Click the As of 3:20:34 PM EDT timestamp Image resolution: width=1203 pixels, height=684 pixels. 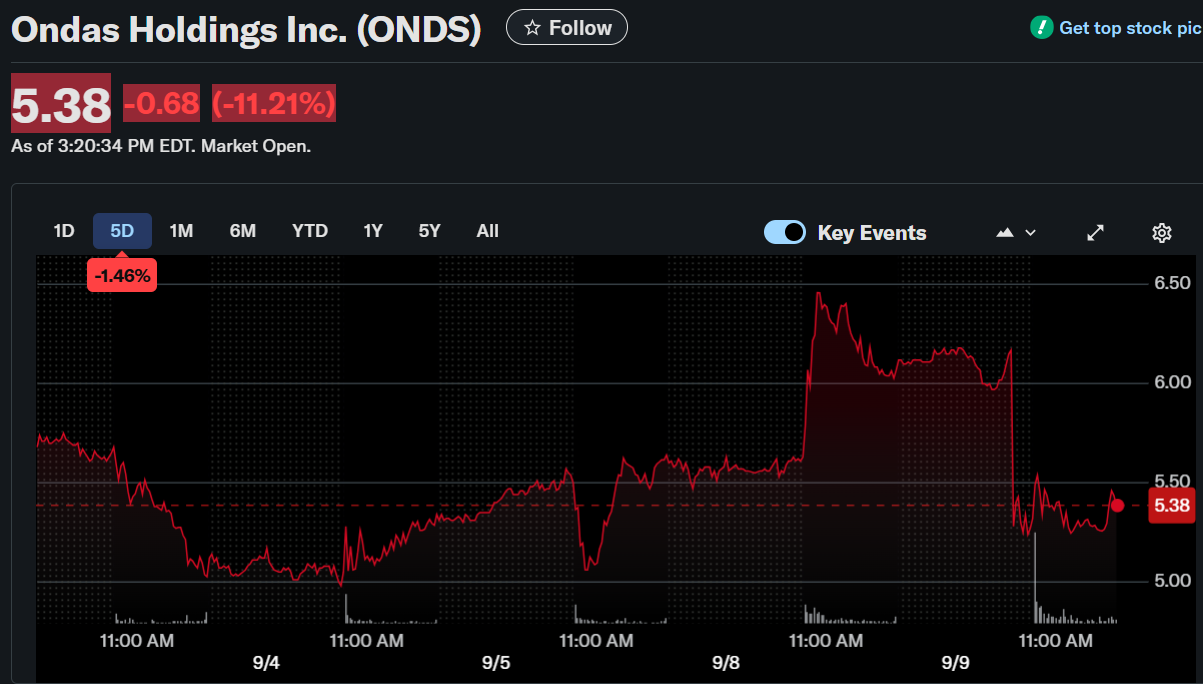coord(161,146)
